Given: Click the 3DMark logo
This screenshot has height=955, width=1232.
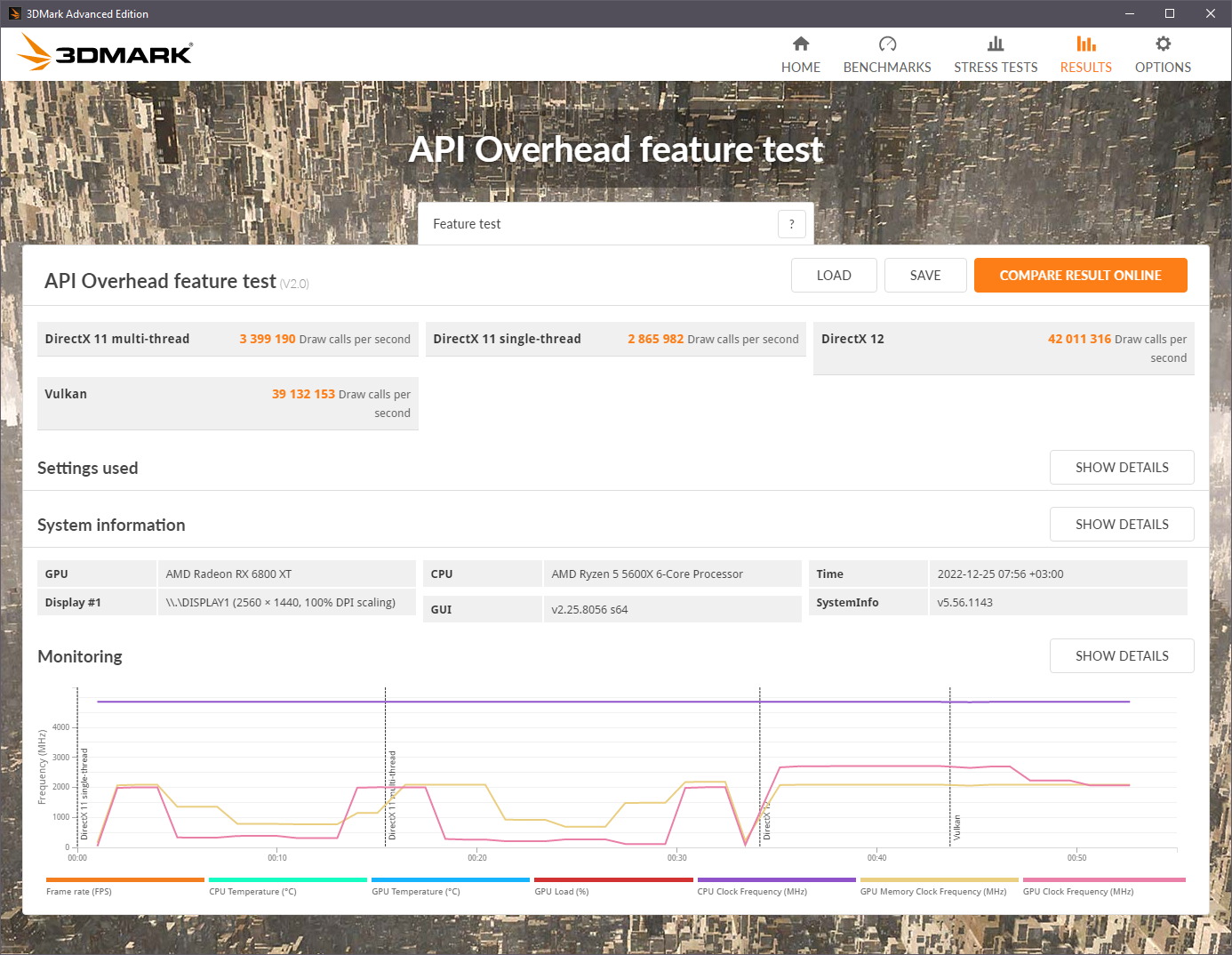Looking at the screenshot, I should click(105, 52).
